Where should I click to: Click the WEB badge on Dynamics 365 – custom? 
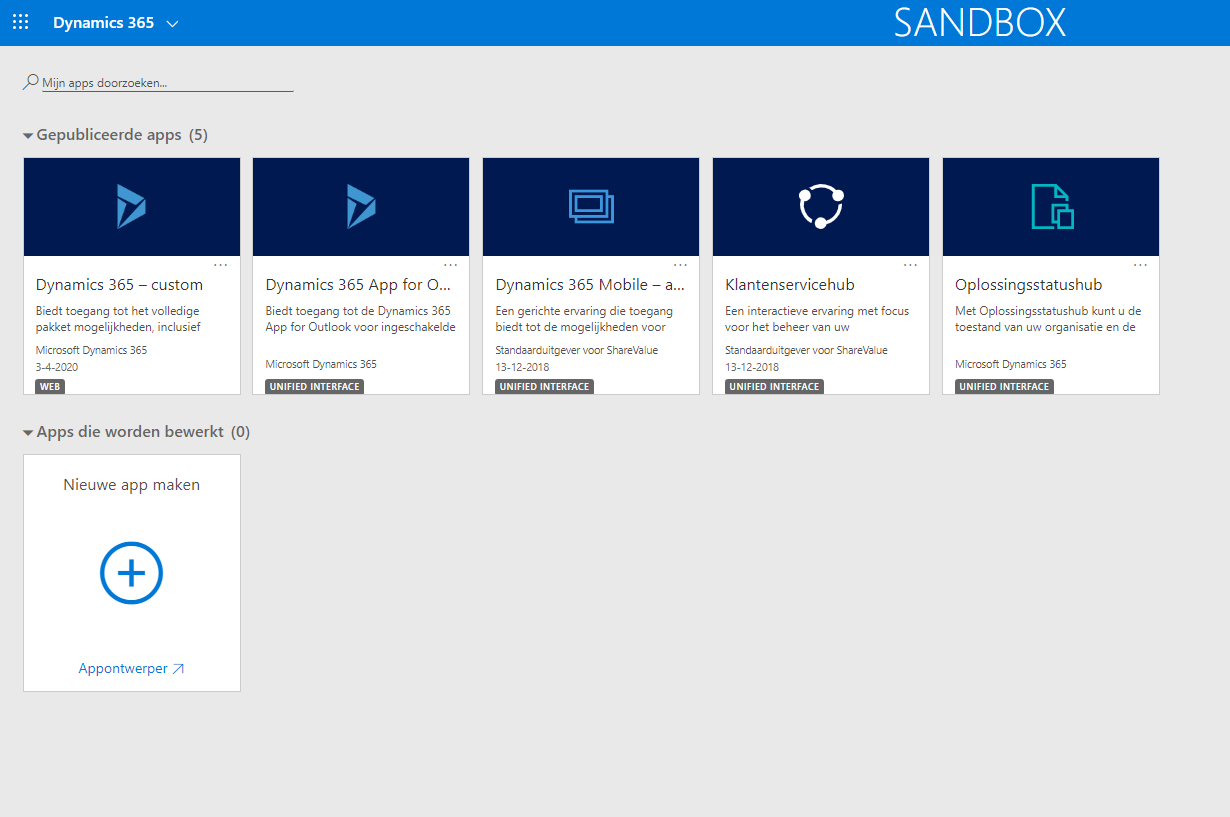click(50, 387)
